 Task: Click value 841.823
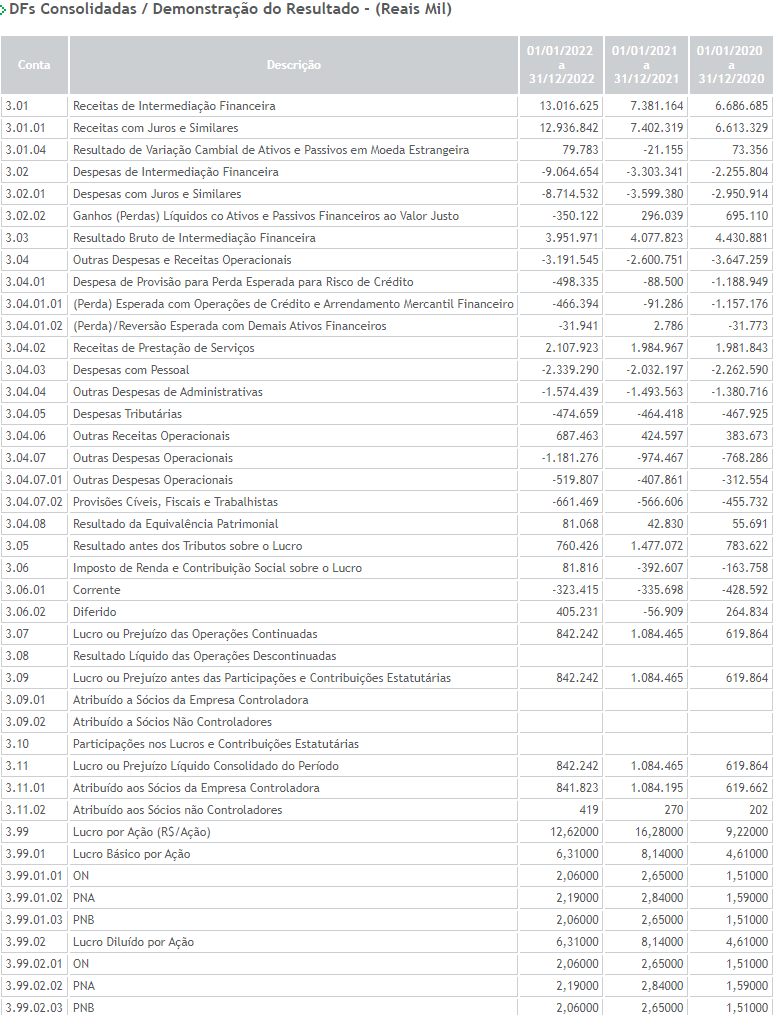577,789
